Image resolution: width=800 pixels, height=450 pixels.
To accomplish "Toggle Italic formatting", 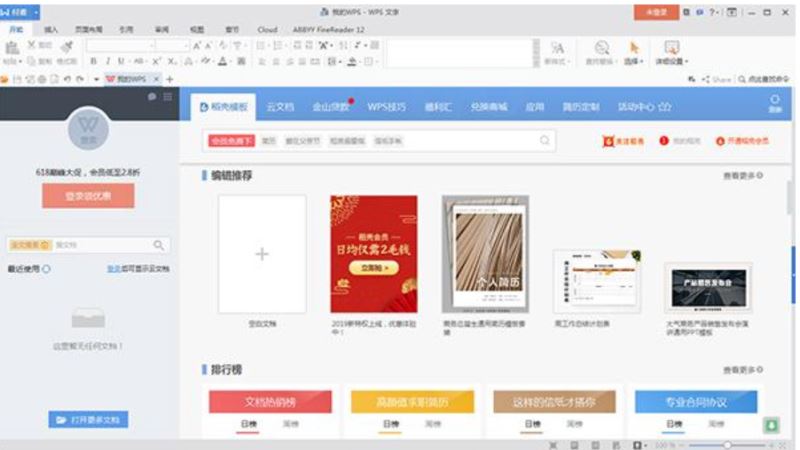I will coord(108,61).
